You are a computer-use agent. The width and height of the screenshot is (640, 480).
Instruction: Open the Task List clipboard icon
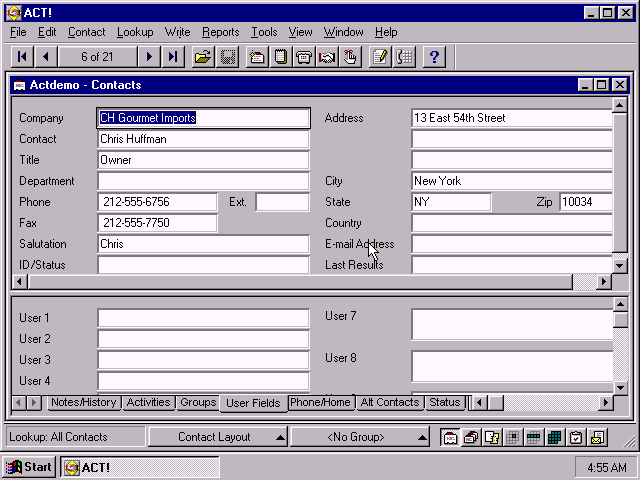click(x=576, y=438)
